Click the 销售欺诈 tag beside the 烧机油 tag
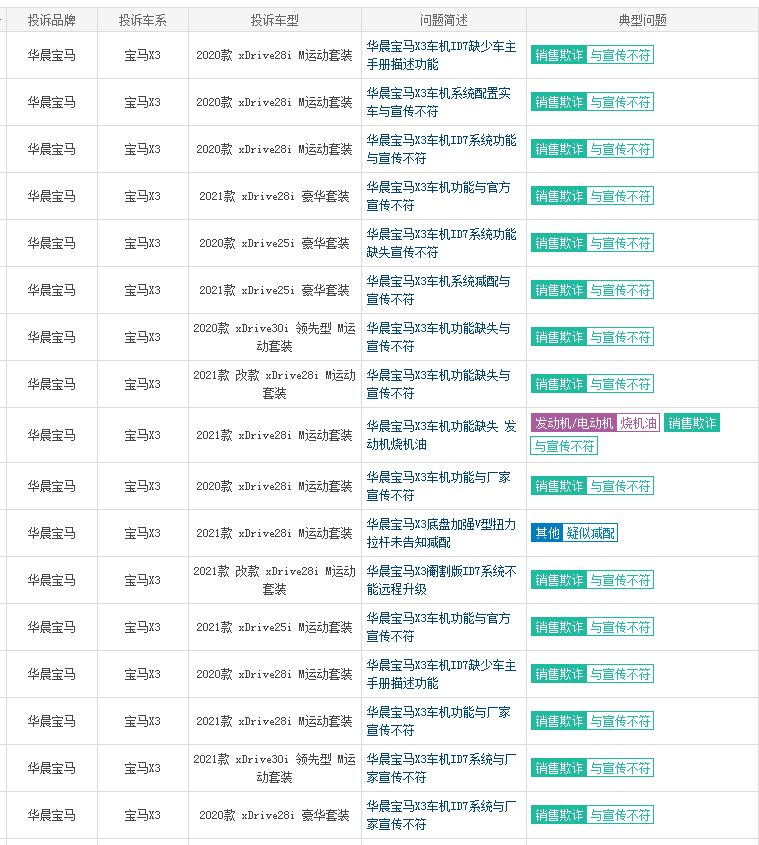Screen dimensions: 759x845 (692, 423)
